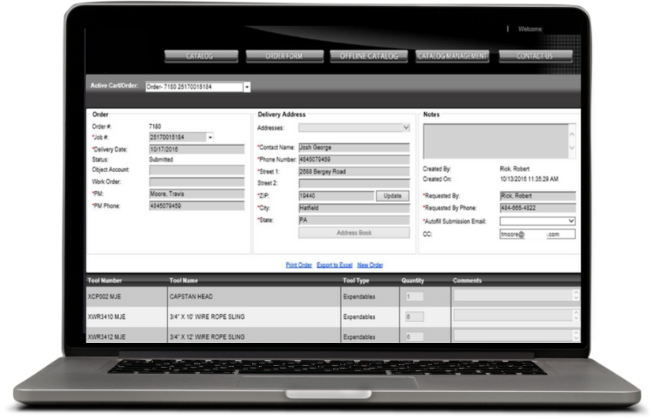
Task: Select tool number XWR3412 MJE
Action: click(x=106, y=337)
